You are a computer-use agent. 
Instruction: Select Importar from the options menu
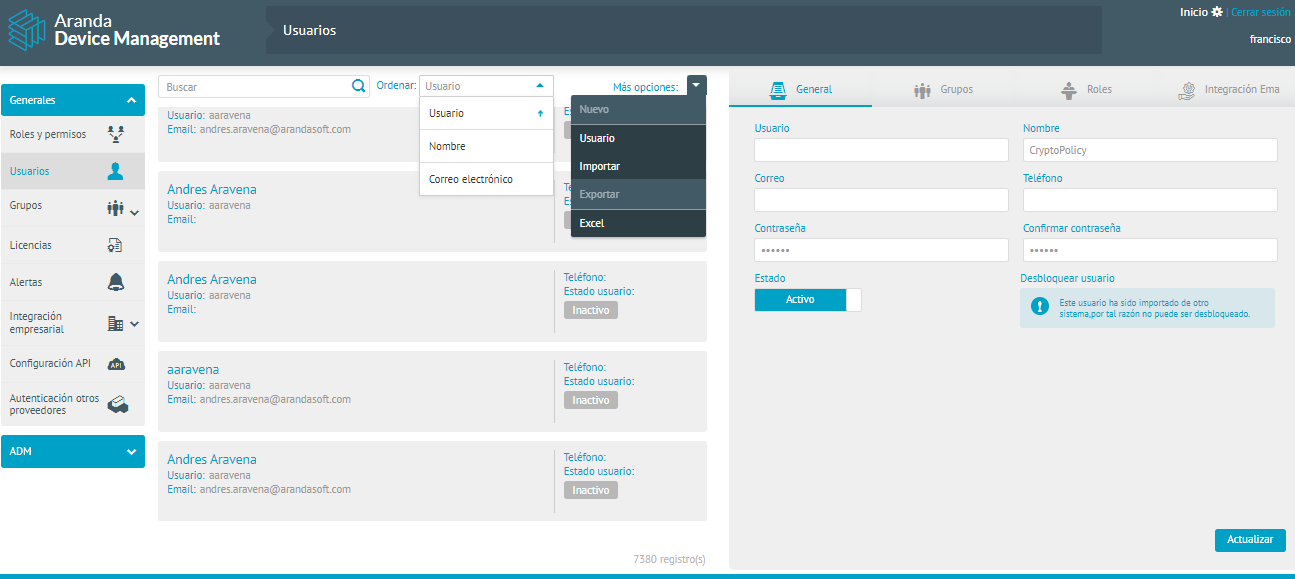tap(600, 166)
